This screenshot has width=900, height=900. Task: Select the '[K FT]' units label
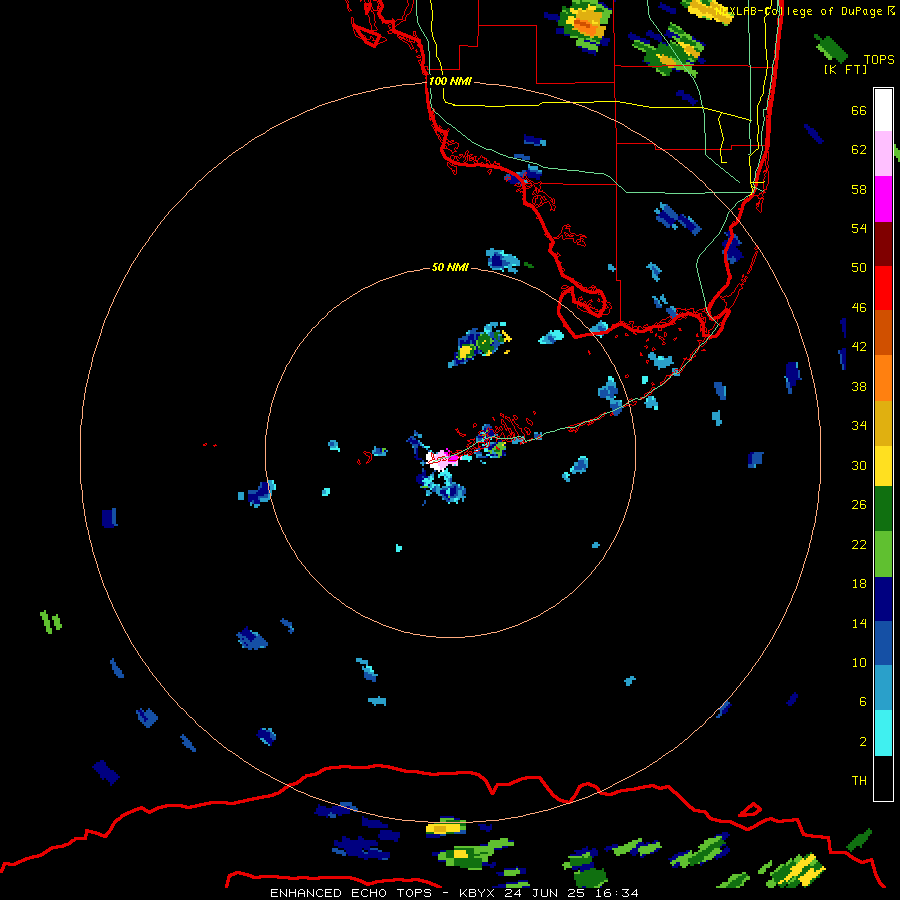point(845,70)
